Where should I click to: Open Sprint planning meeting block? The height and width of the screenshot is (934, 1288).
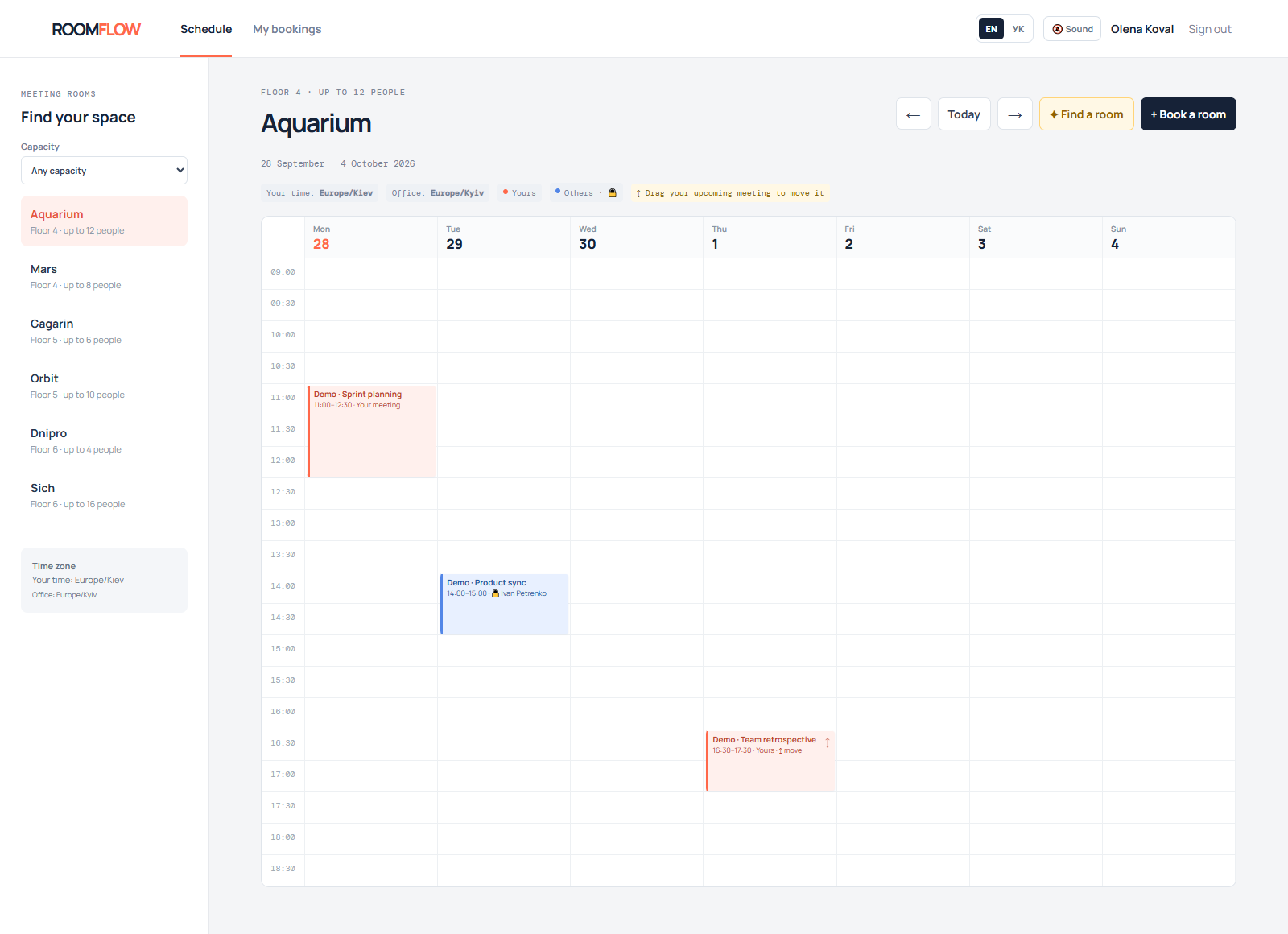click(x=372, y=431)
